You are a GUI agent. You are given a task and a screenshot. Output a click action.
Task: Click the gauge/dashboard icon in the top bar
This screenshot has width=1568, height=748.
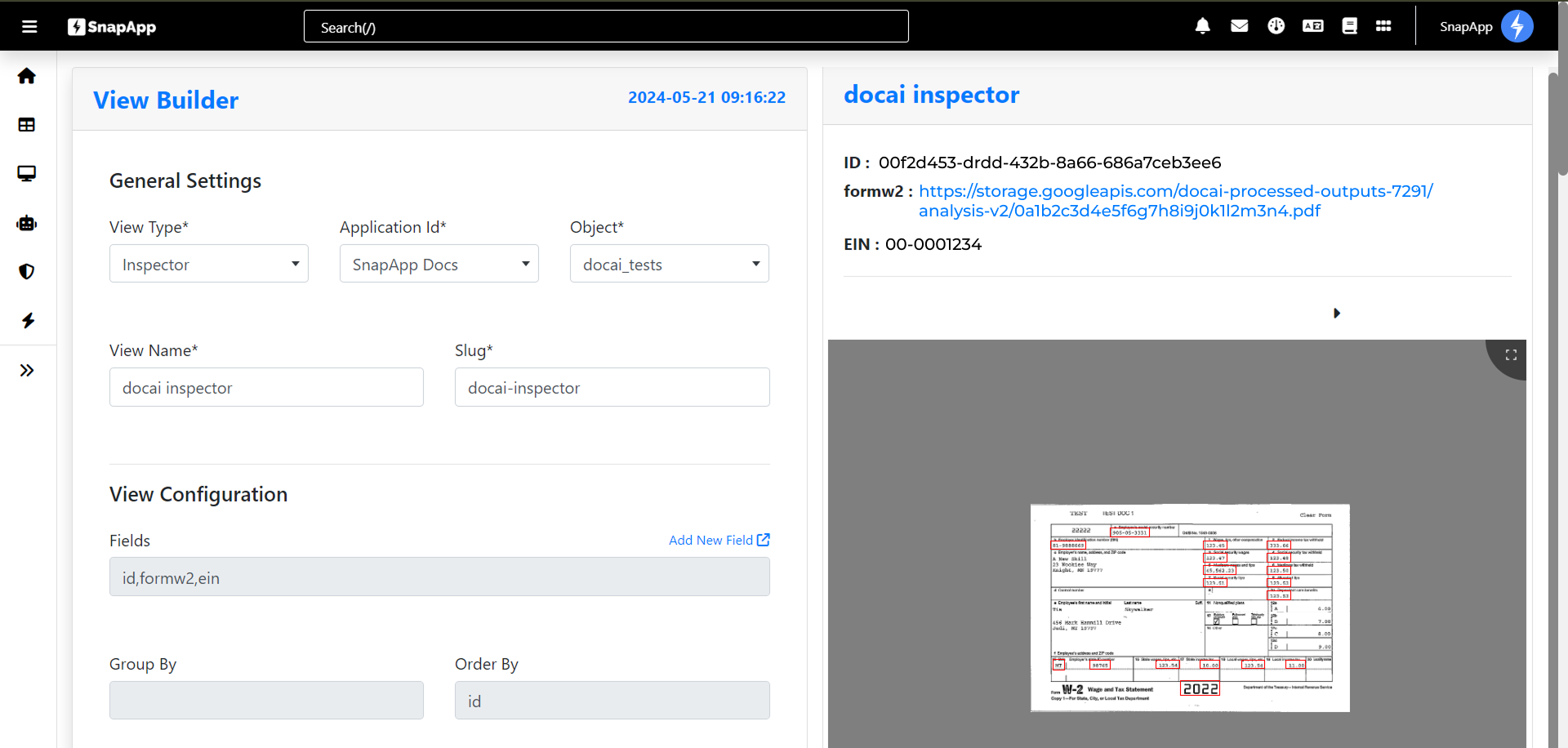1276,25
